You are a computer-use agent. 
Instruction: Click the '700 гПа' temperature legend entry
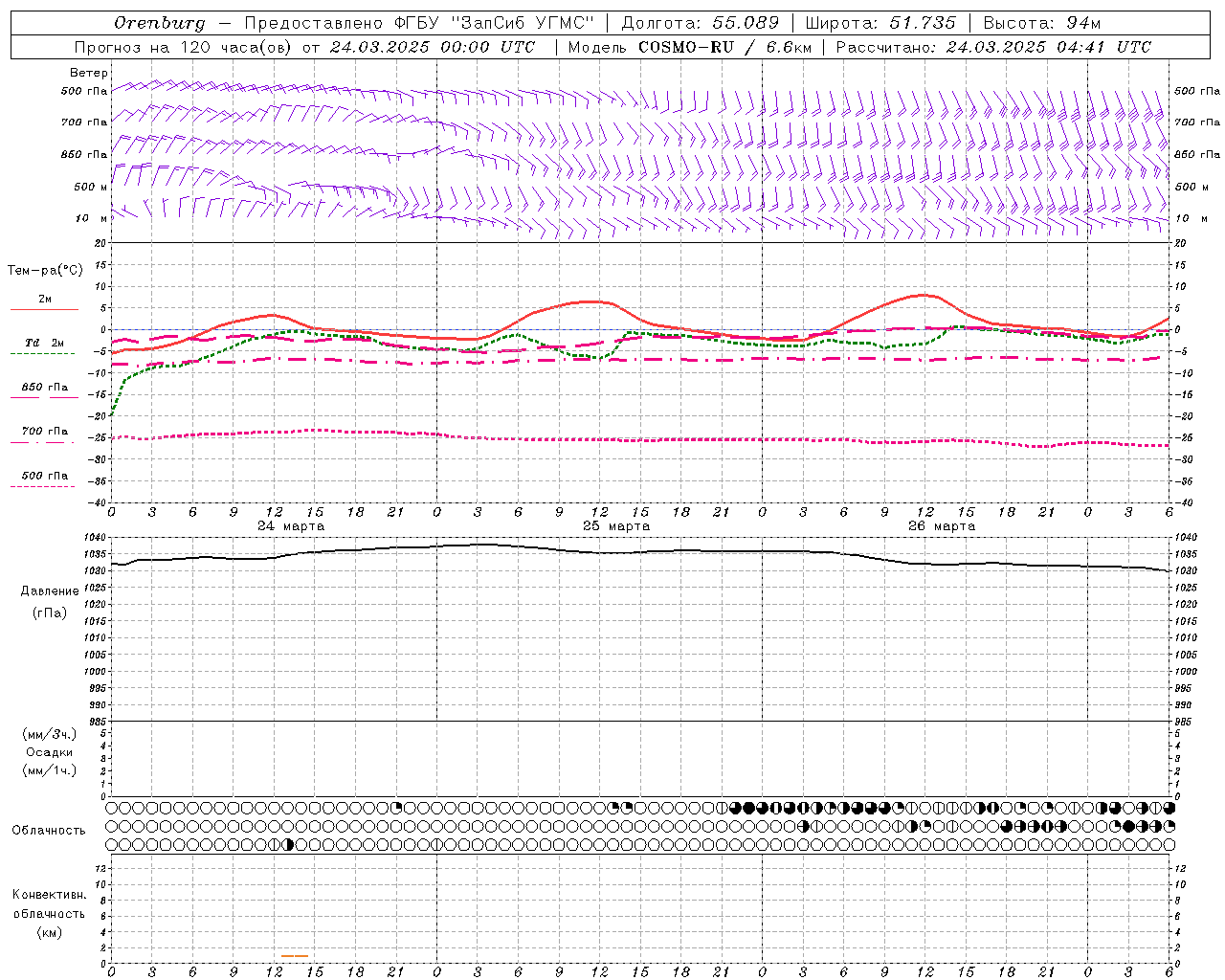click(44, 432)
